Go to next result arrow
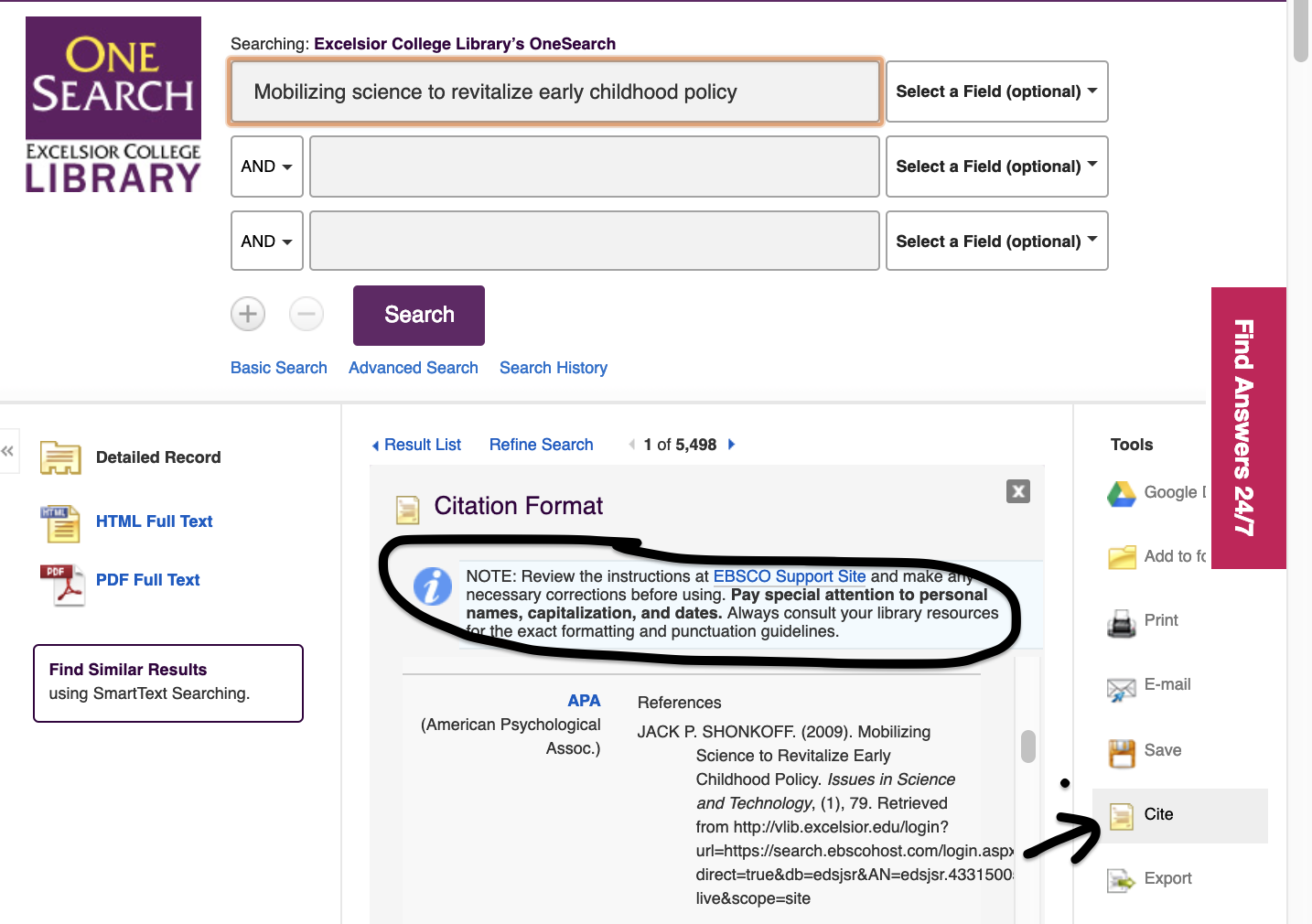 point(731,445)
